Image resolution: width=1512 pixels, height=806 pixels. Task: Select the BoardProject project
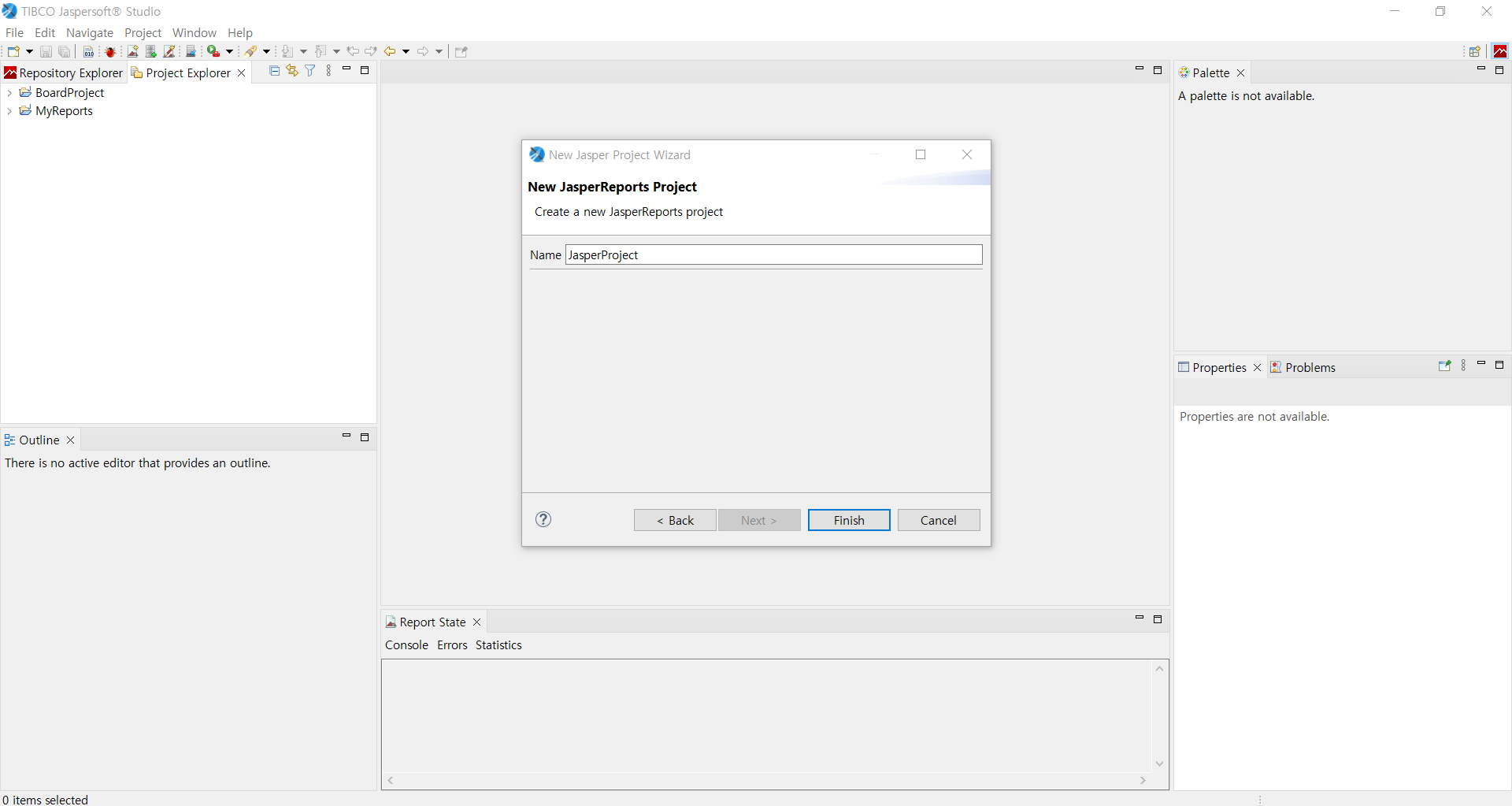click(x=69, y=93)
